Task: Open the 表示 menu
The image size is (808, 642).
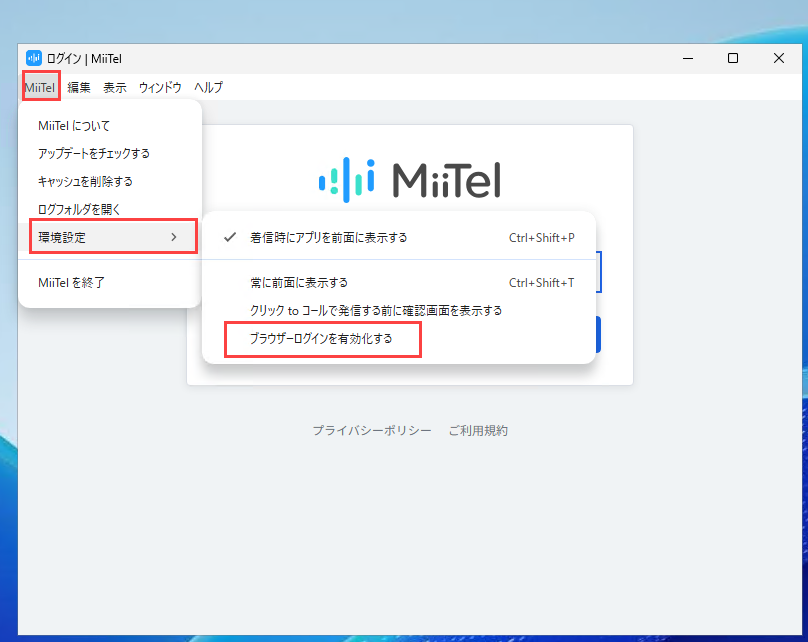Action: 115,88
